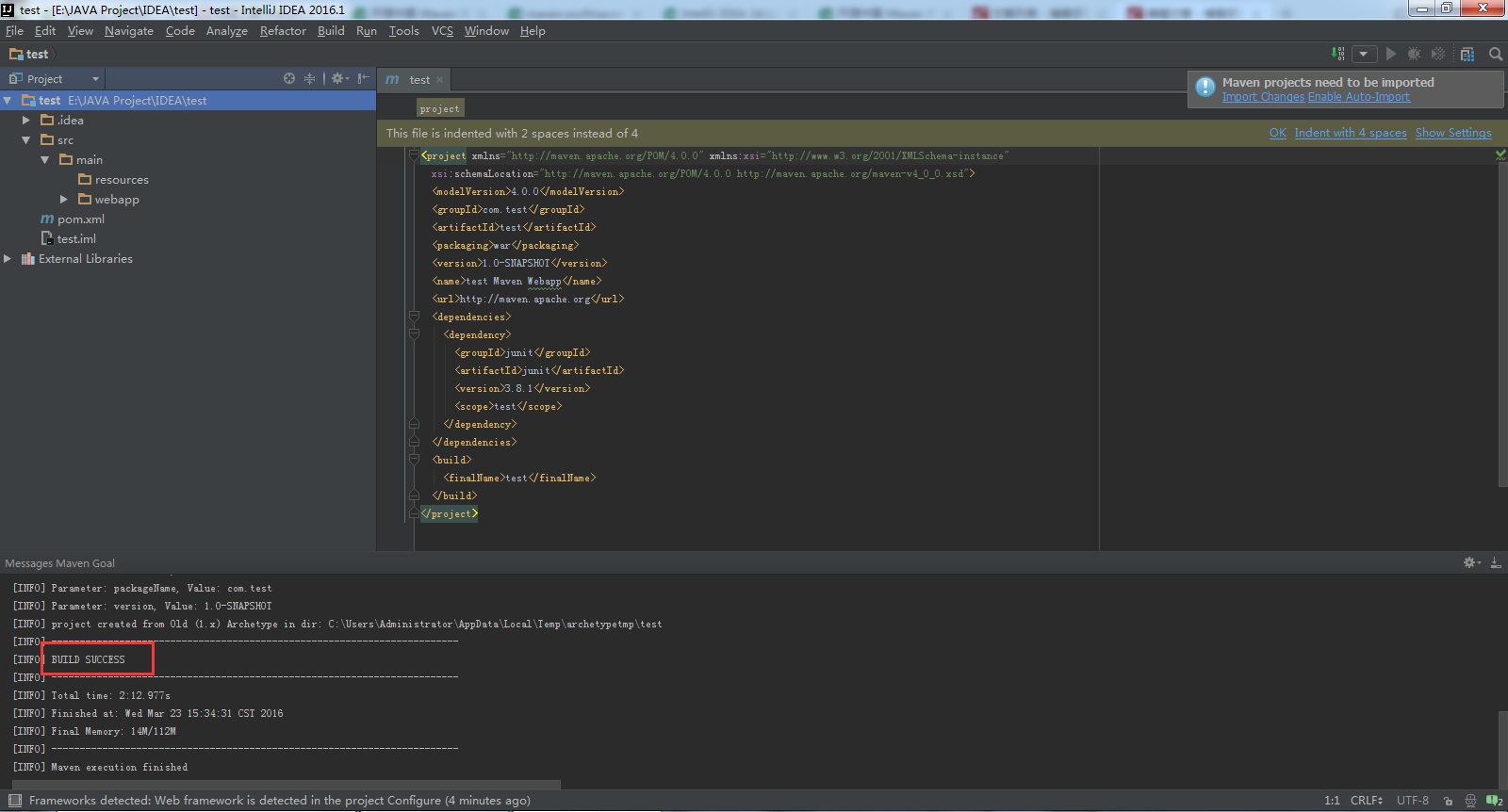This screenshot has height=812, width=1508.
Task: Click the Run with Coverage icon
Action: pos(1438,54)
